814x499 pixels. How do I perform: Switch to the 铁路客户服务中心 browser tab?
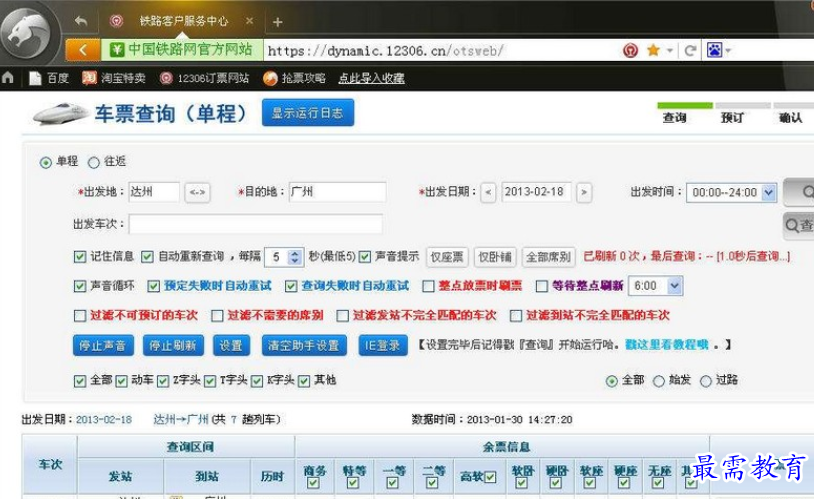(180, 21)
